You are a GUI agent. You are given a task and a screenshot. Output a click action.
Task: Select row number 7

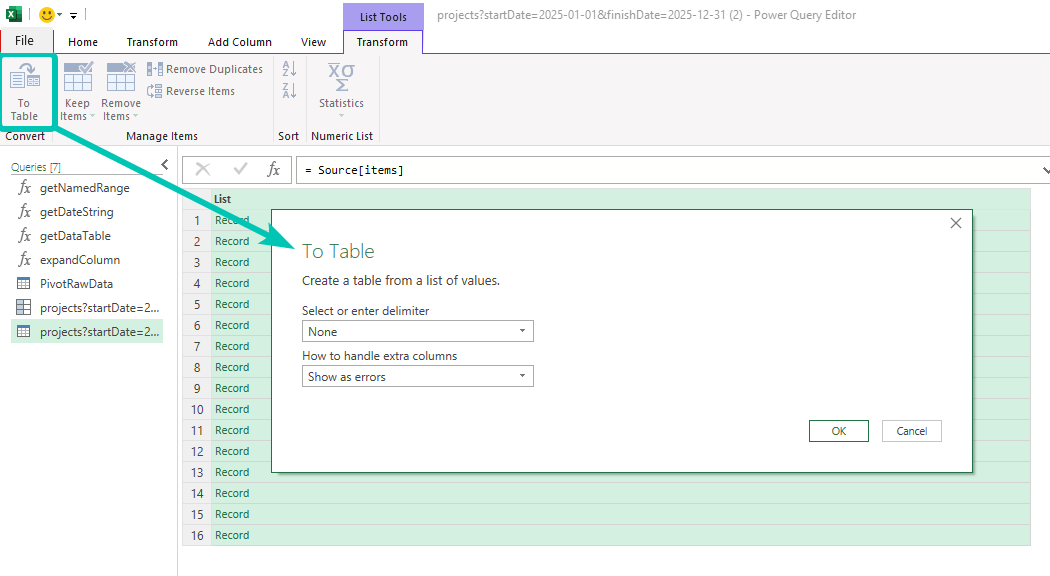coord(197,346)
